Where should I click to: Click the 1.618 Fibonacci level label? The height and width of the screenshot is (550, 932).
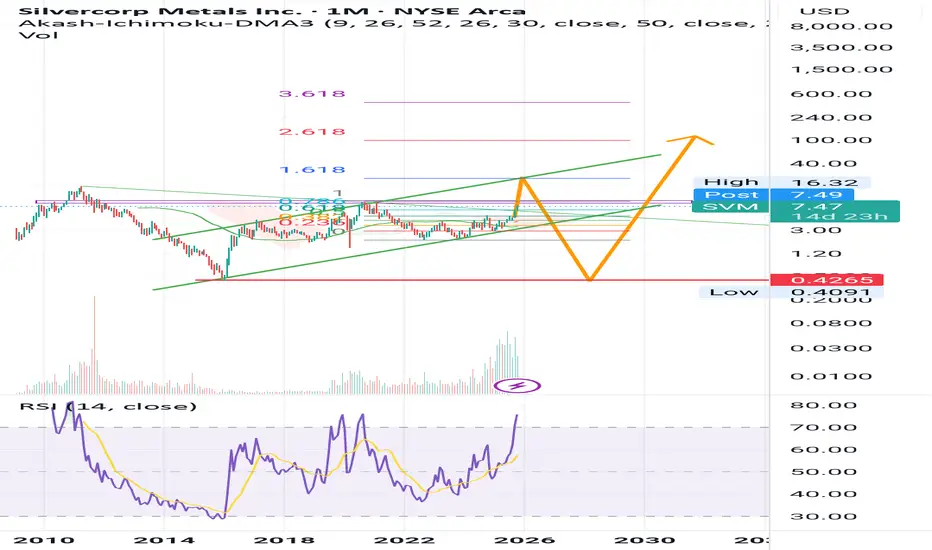pyautogui.click(x=312, y=170)
